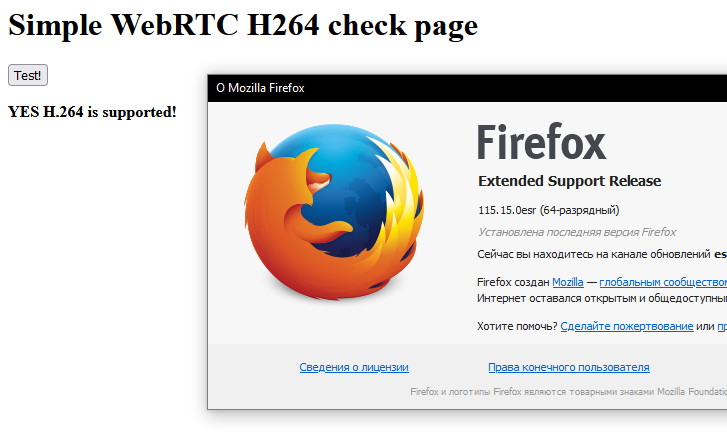Open the Mozilla link in About dialog
The height and width of the screenshot is (440, 727).
click(568, 282)
